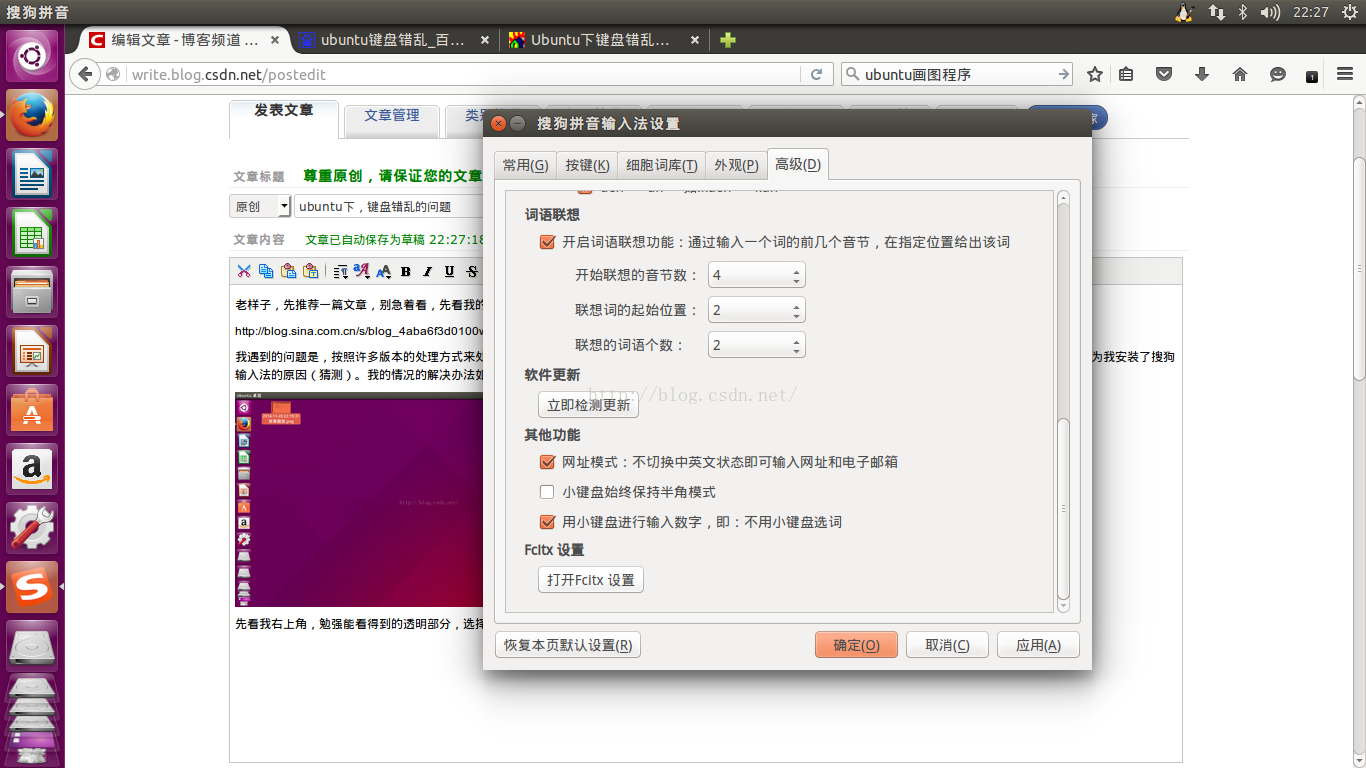Toggle Bold formatting in the editor
Screen dimensions: 1366x768
(x=406, y=271)
